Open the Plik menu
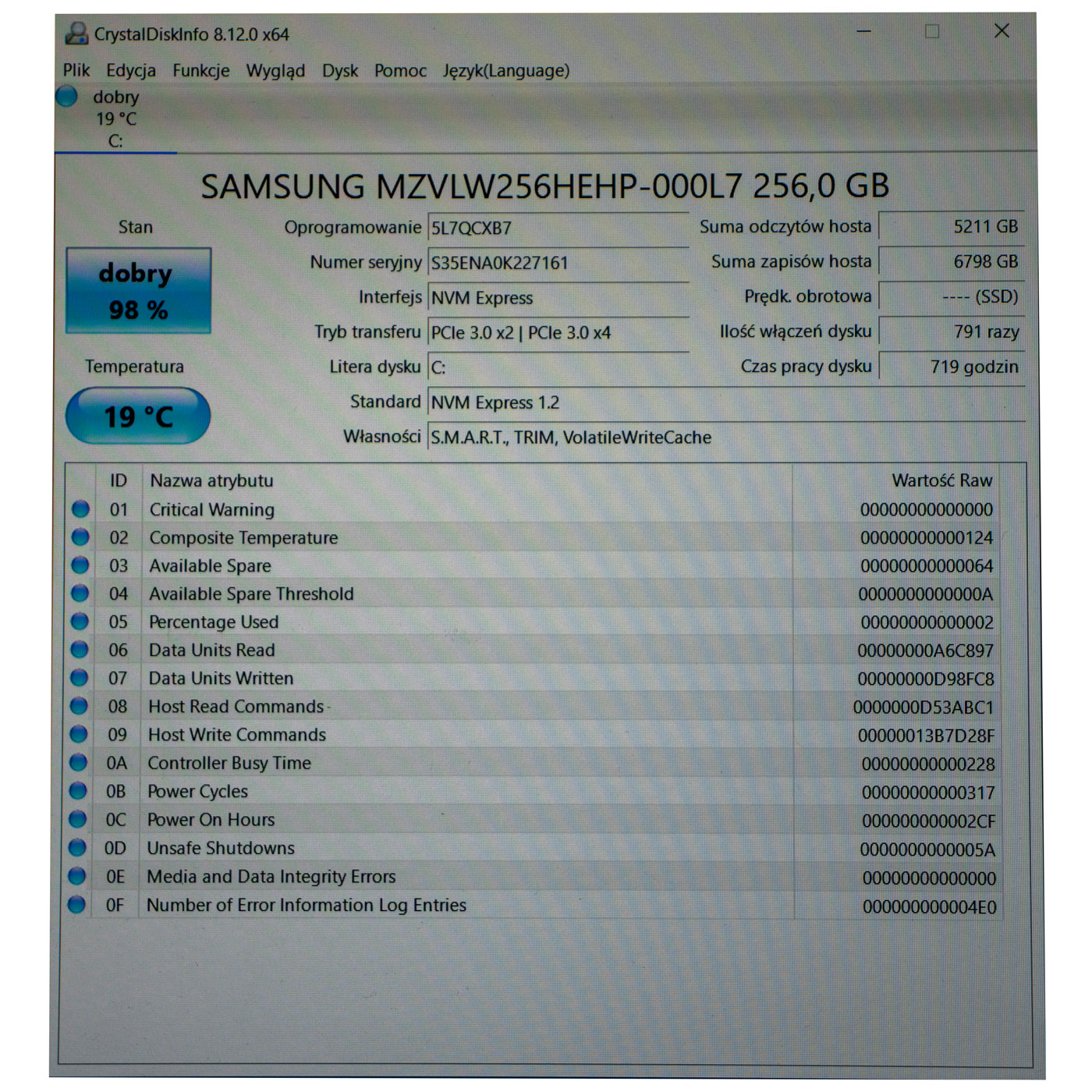Viewport: 1092px width, 1092px height. click(x=76, y=70)
